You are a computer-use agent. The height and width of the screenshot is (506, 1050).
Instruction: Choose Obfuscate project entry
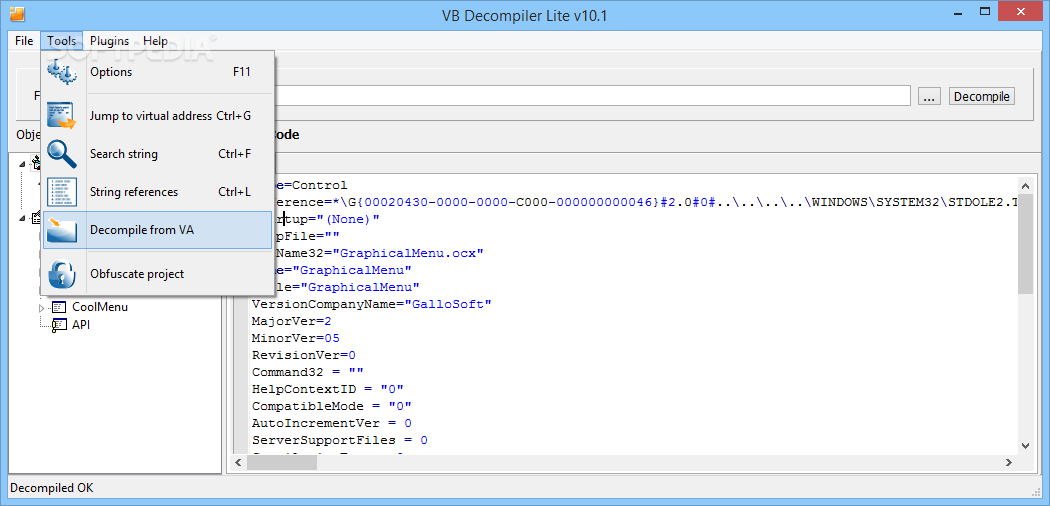pyautogui.click(x=158, y=274)
